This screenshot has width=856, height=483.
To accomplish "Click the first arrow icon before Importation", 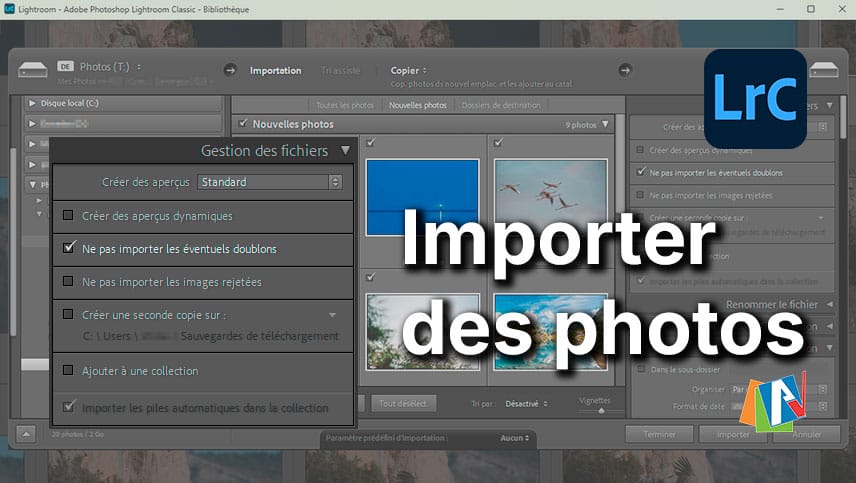I will pyautogui.click(x=230, y=70).
